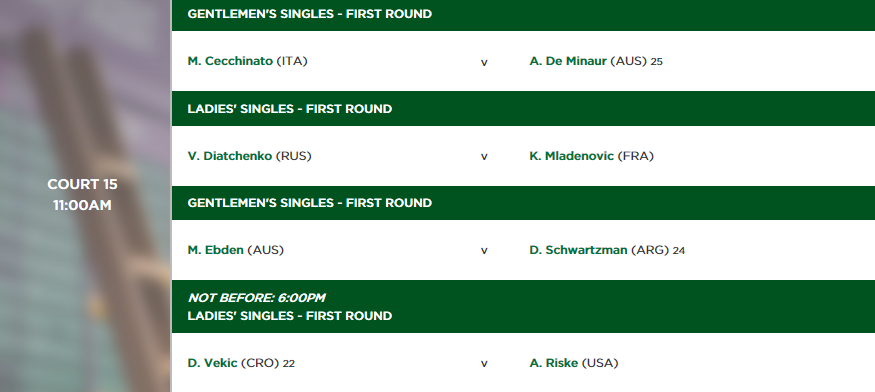The width and height of the screenshot is (875, 392).
Task: Click M. Ebden player name
Action: point(215,250)
